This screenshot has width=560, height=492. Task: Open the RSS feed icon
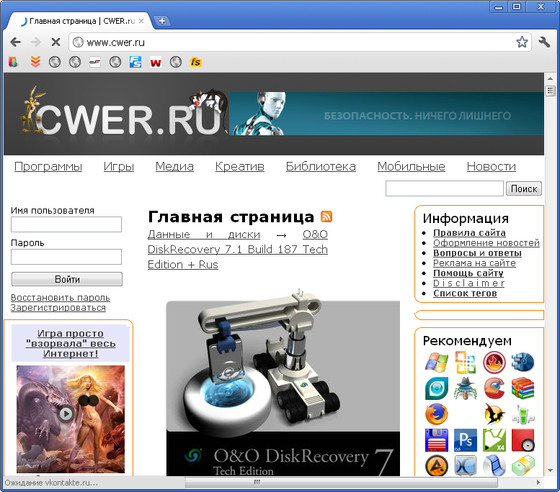click(x=326, y=217)
